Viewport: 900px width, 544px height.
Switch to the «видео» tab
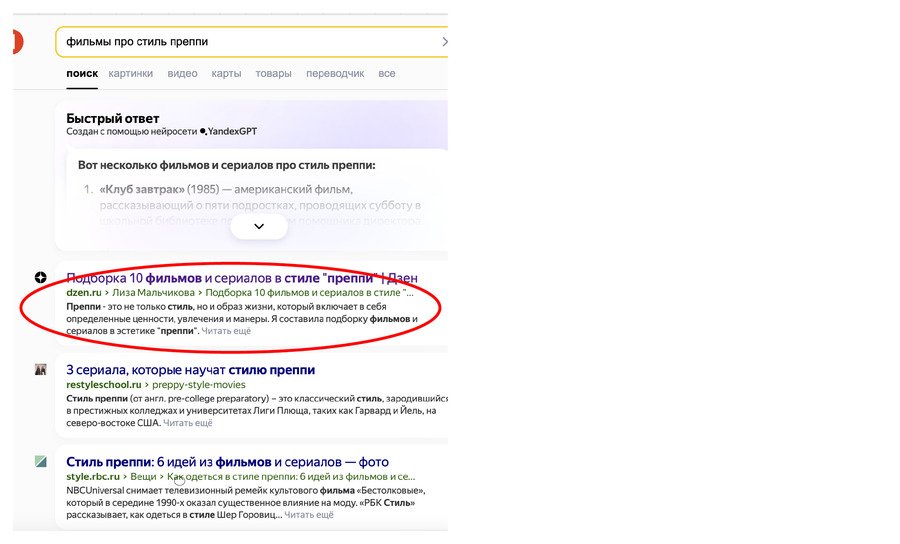click(x=183, y=73)
